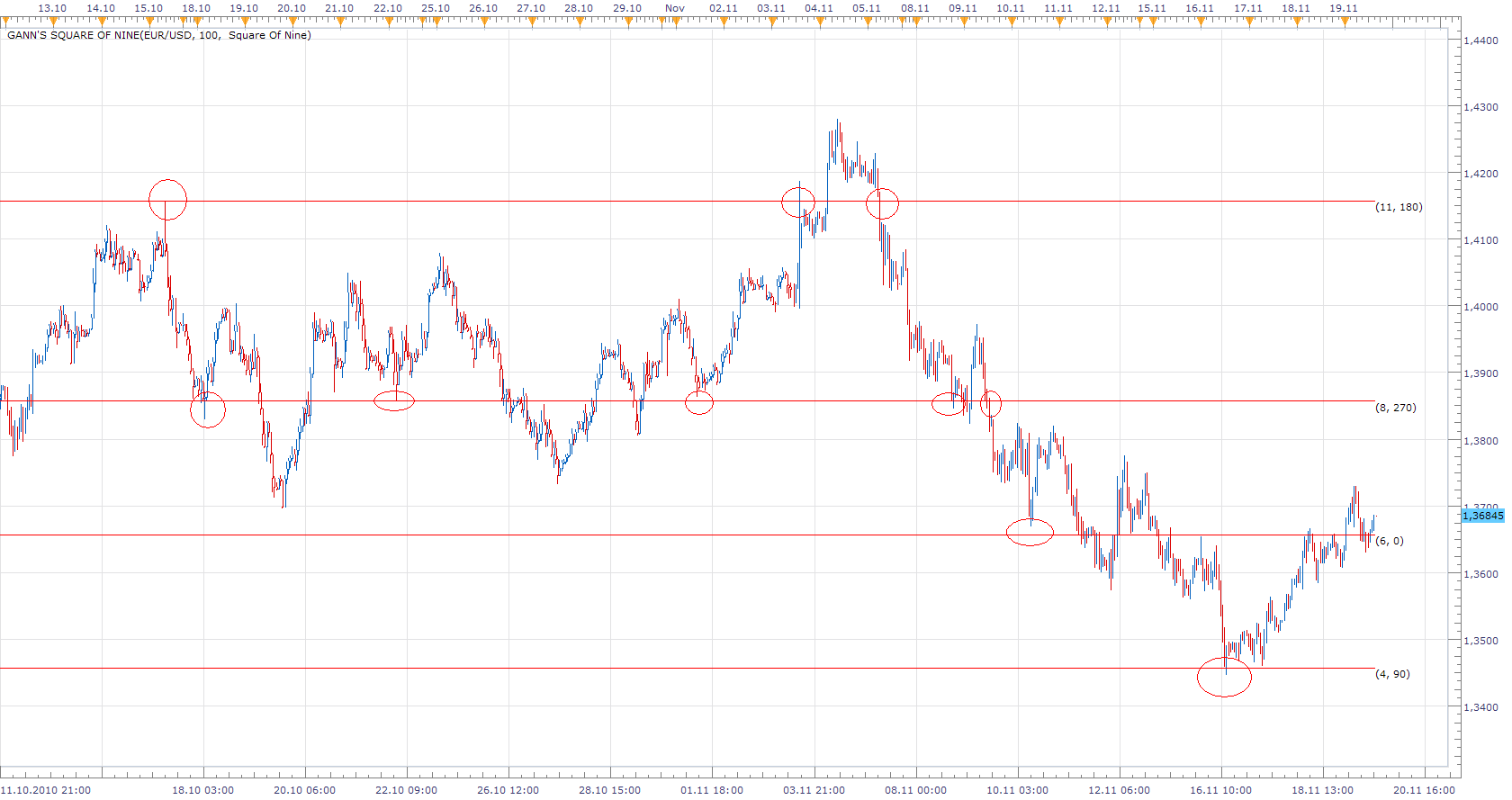
Task: Click the 1,4300 price axis label
Action: (x=1480, y=107)
